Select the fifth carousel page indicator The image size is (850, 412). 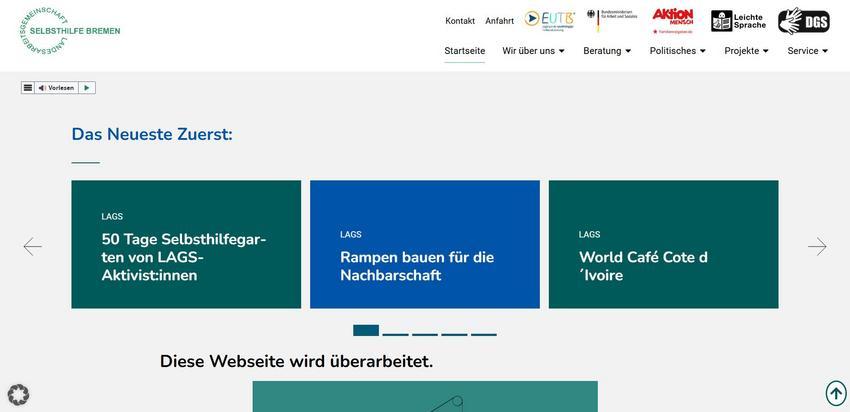(484, 334)
